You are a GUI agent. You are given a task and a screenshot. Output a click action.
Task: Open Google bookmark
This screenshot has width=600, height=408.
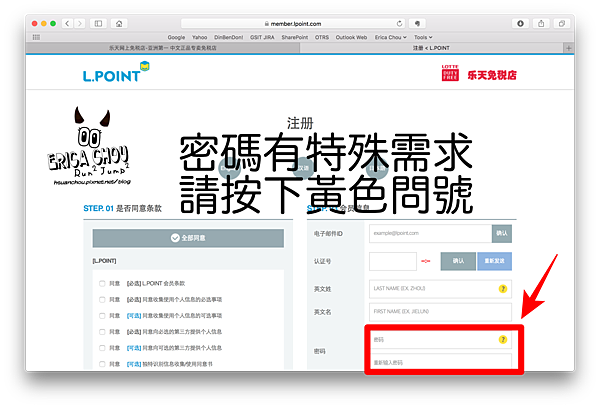(176, 37)
